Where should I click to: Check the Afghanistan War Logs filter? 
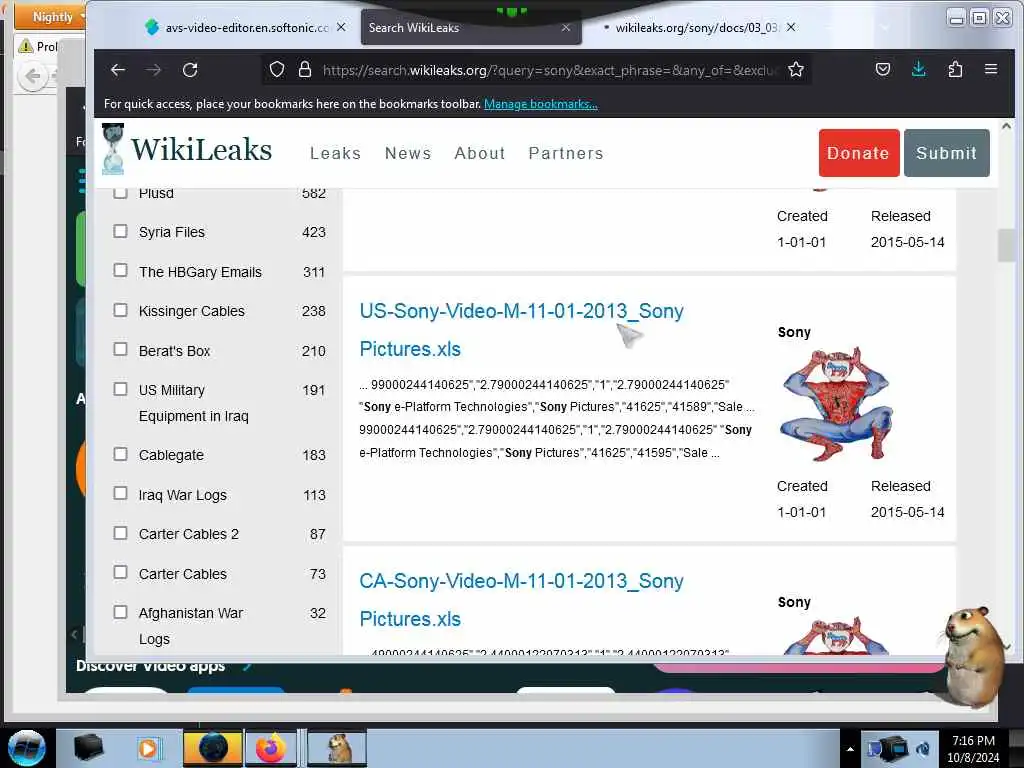[120, 612]
